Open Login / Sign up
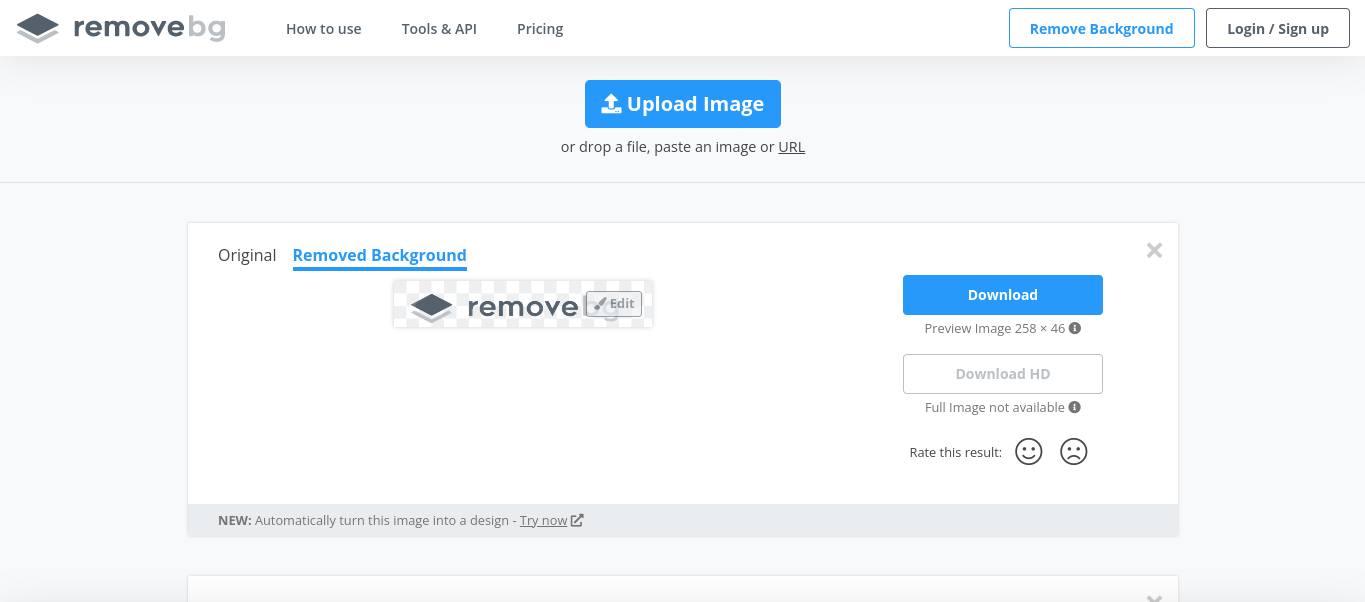The image size is (1365, 602). click(1277, 28)
